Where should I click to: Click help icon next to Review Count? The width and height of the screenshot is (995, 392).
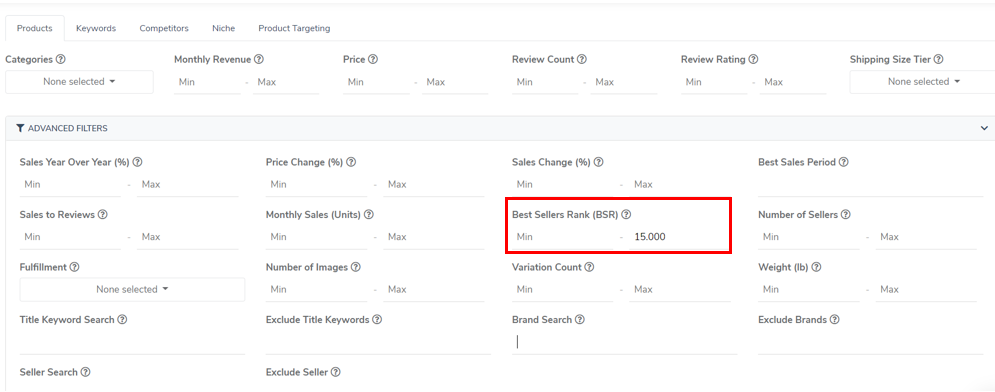[x=582, y=60]
